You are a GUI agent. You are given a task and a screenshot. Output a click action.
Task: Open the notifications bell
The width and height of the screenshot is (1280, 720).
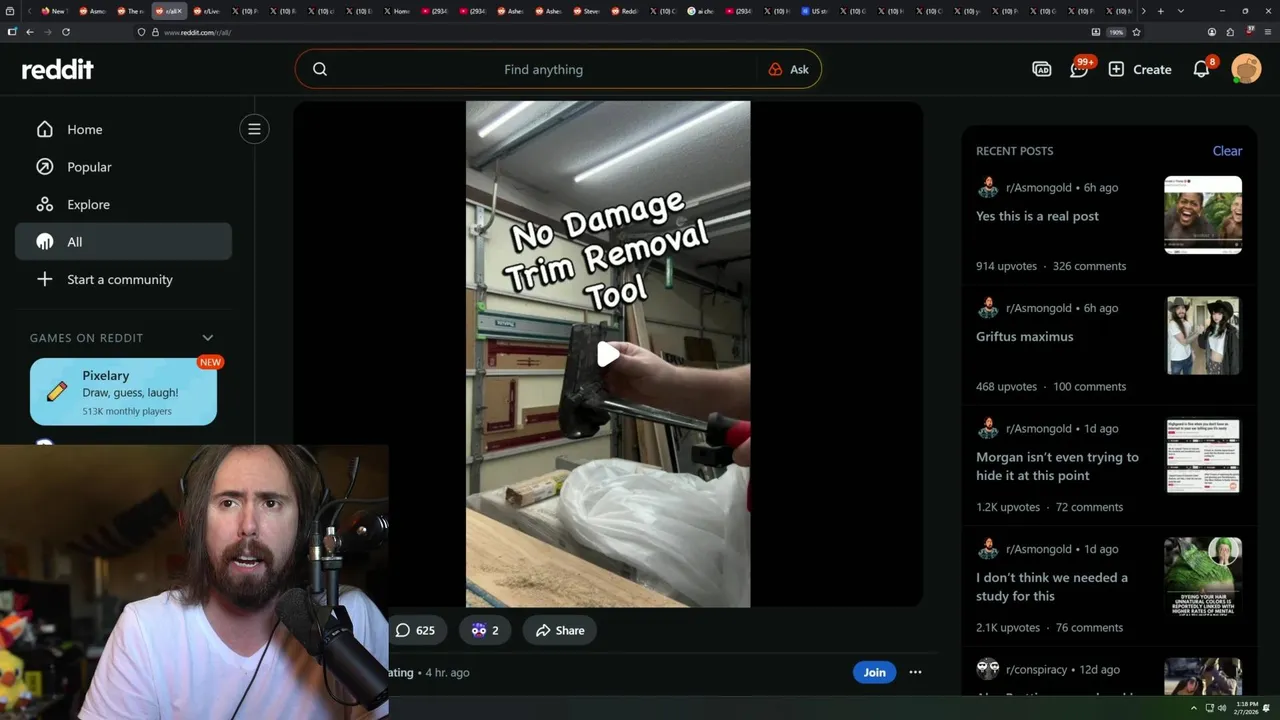1202,69
